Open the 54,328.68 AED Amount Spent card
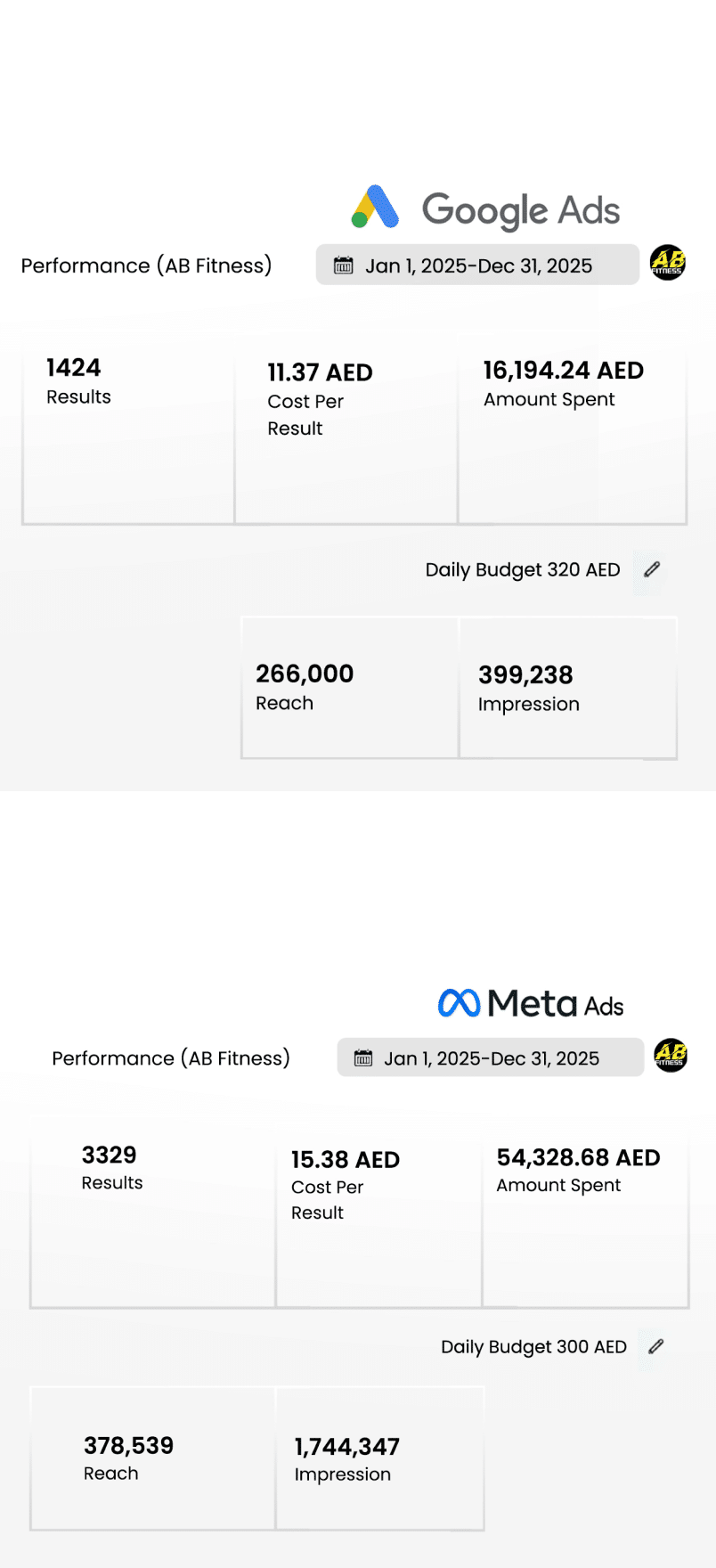 coord(585,1217)
